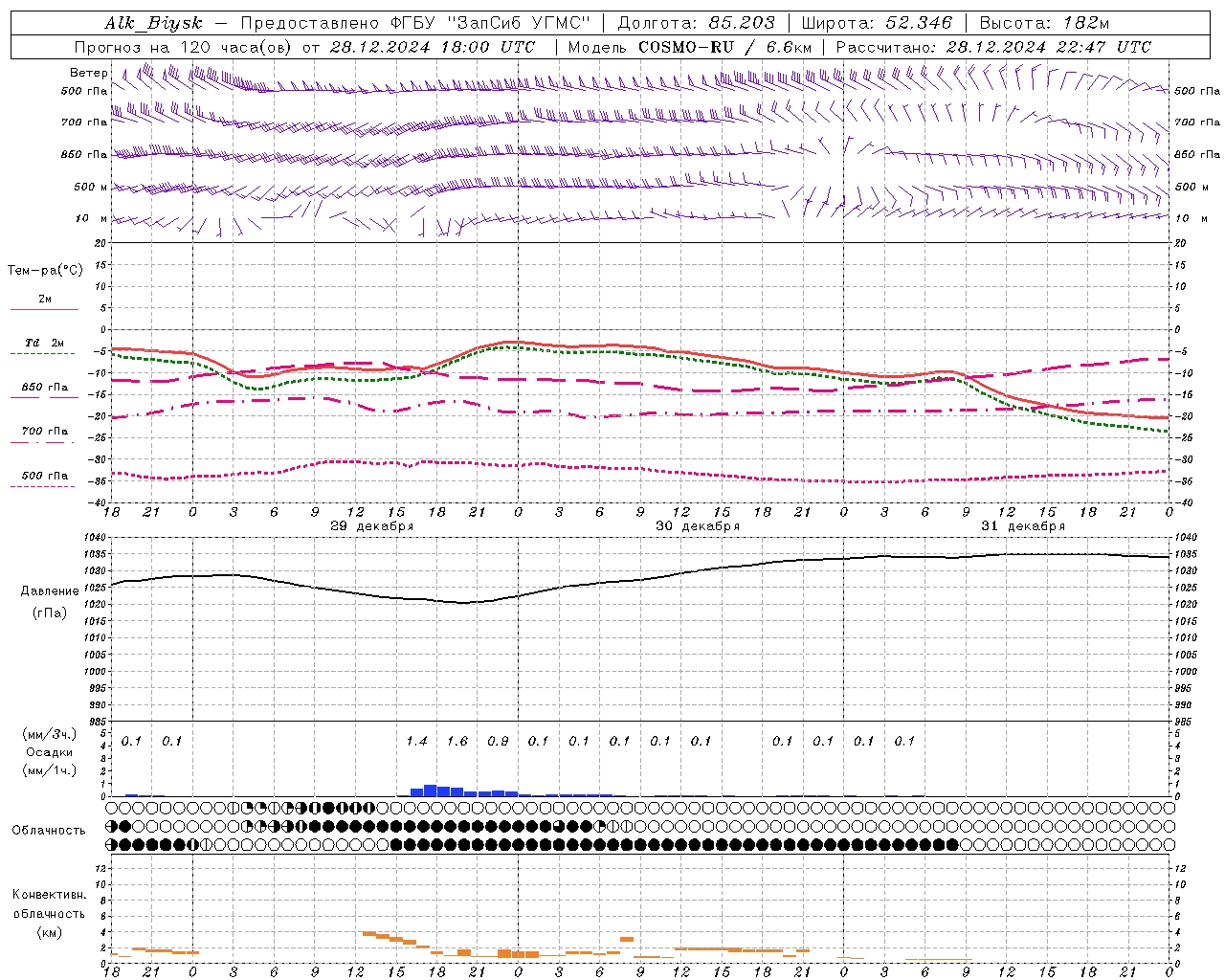Click the (км) unit label for convective cloud
The width and height of the screenshot is (1225, 980).
(50, 932)
